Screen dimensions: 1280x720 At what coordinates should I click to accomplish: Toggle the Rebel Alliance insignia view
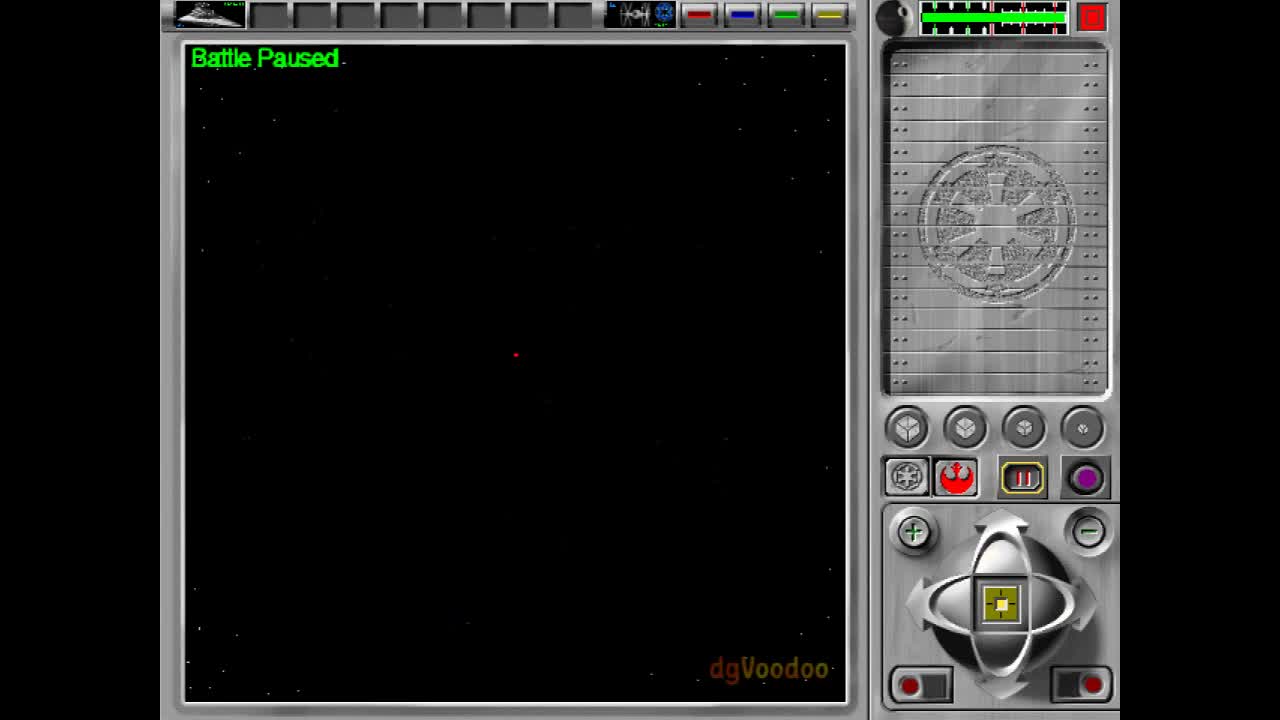(956, 477)
